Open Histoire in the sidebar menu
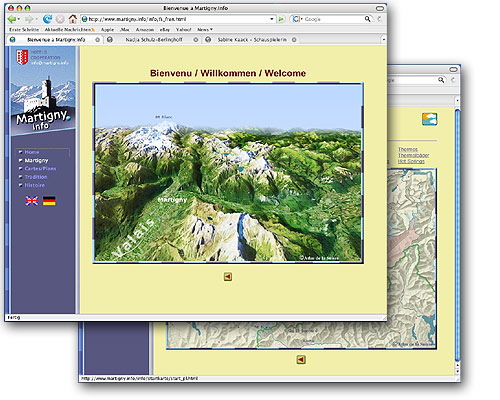 click(34, 185)
